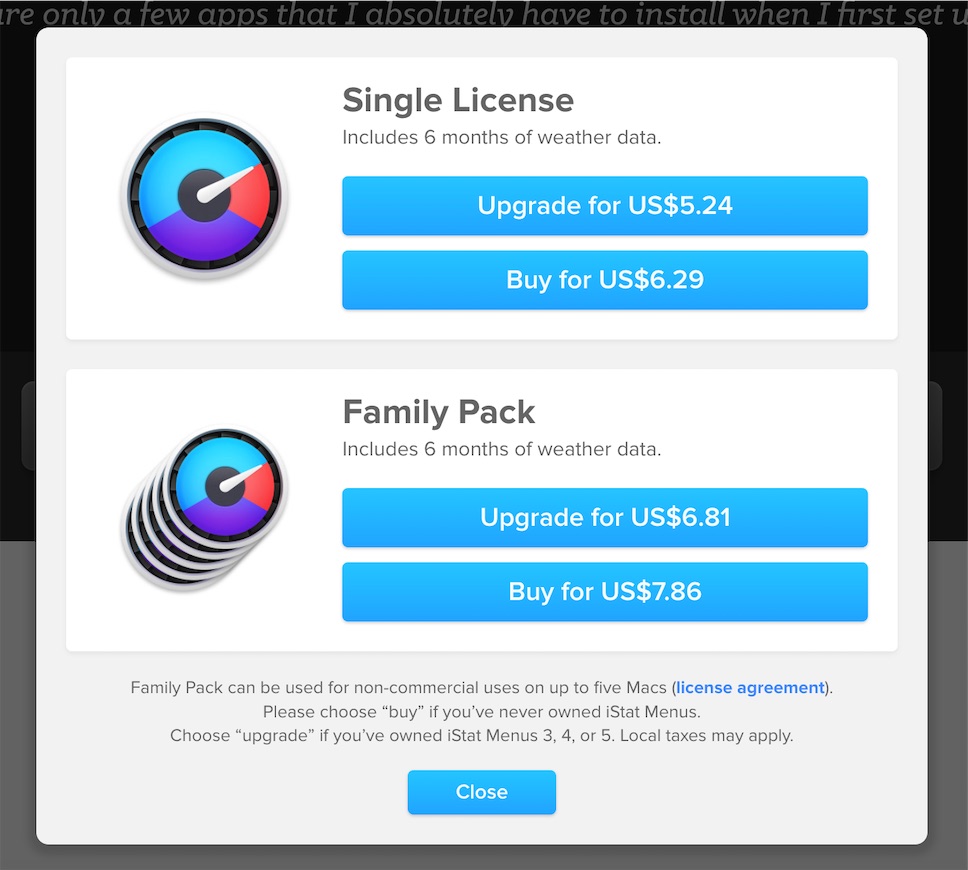
Task: Select weather data text under Single License
Action: (x=501, y=137)
